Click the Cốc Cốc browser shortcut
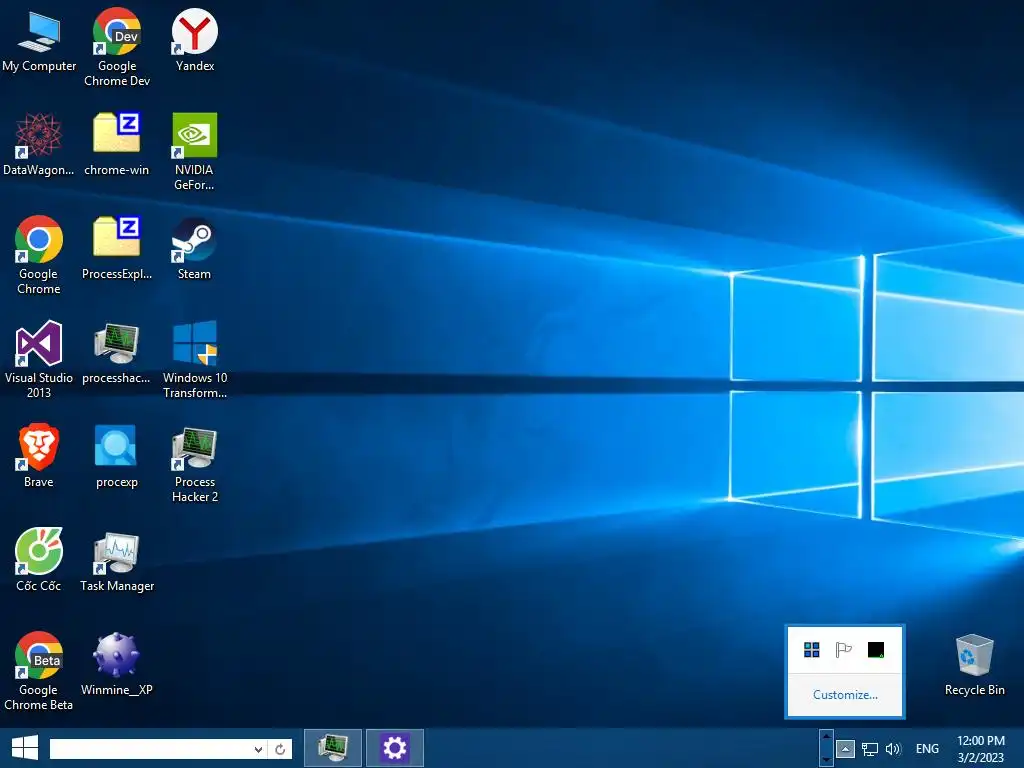 click(x=39, y=560)
